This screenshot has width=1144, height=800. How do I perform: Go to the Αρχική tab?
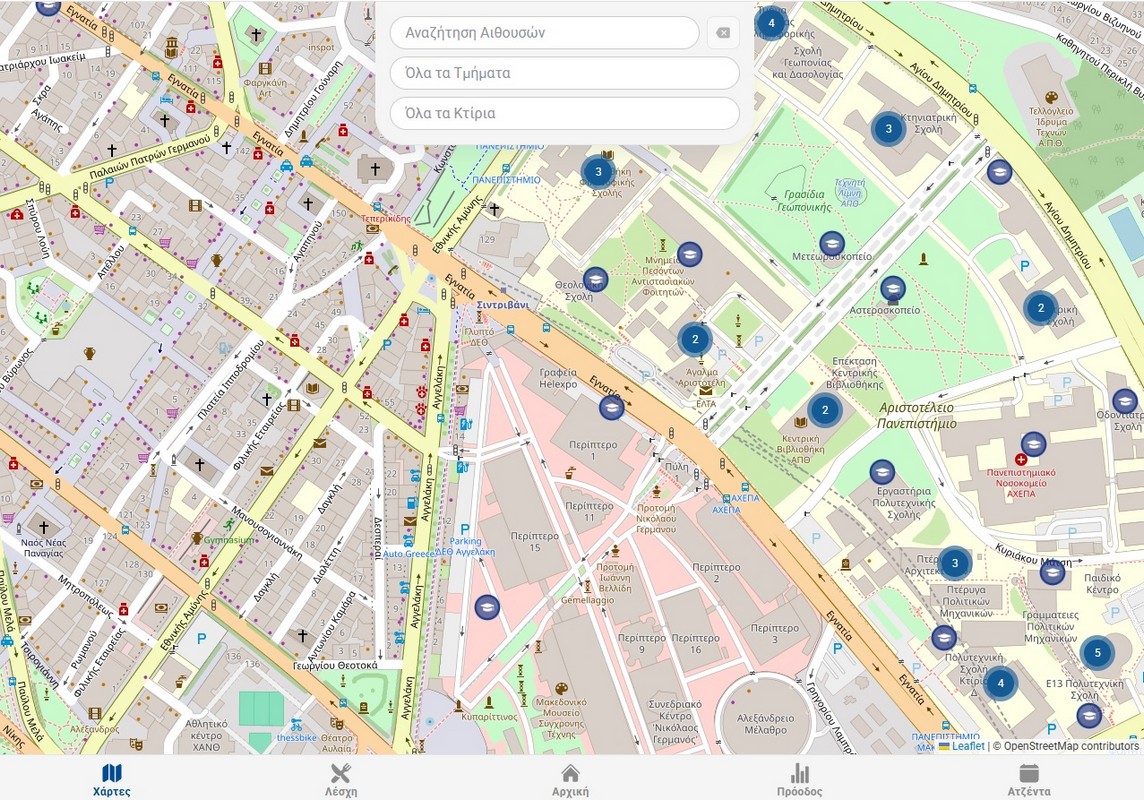570,779
